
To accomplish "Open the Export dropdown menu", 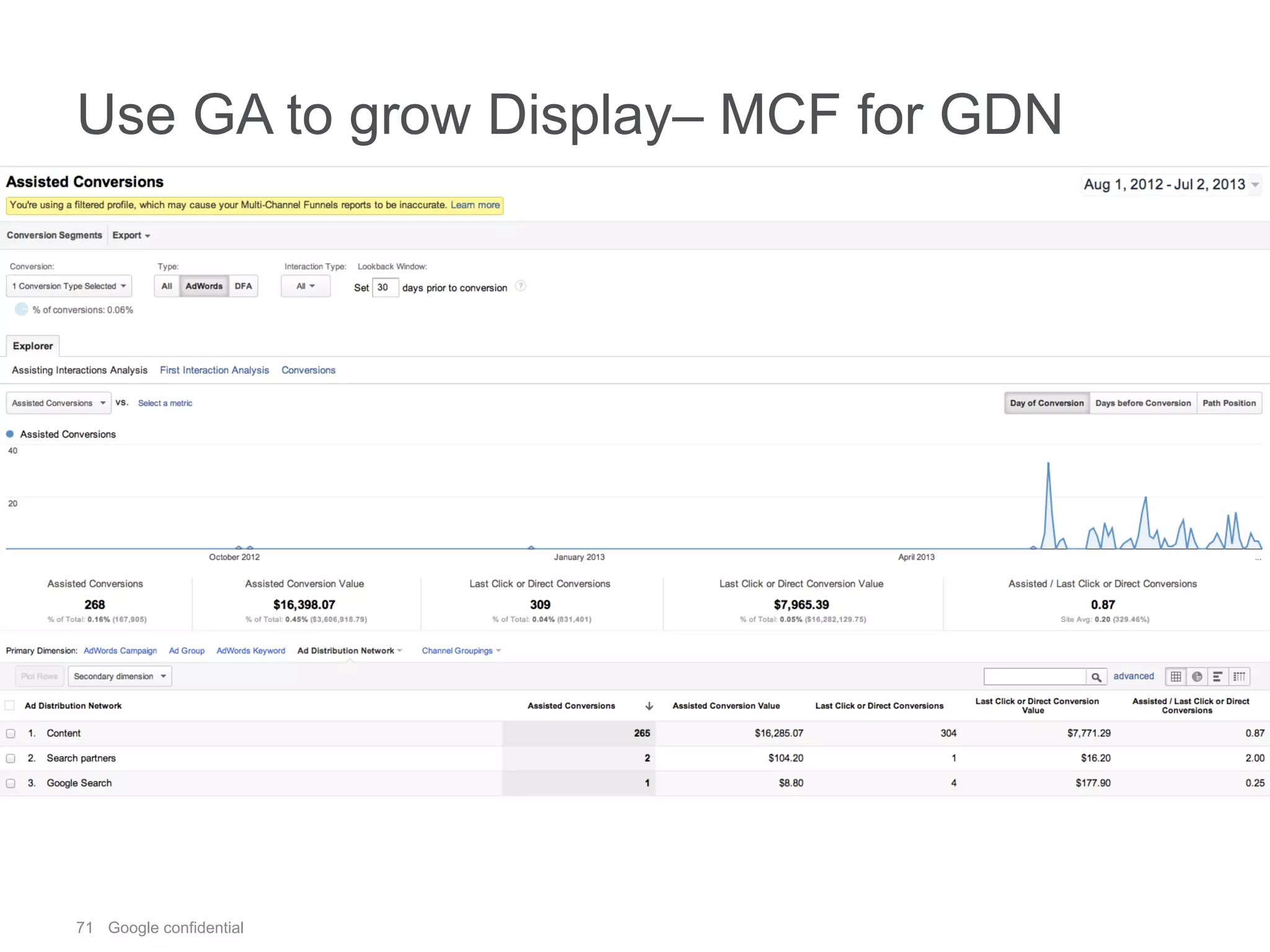I will pos(131,236).
